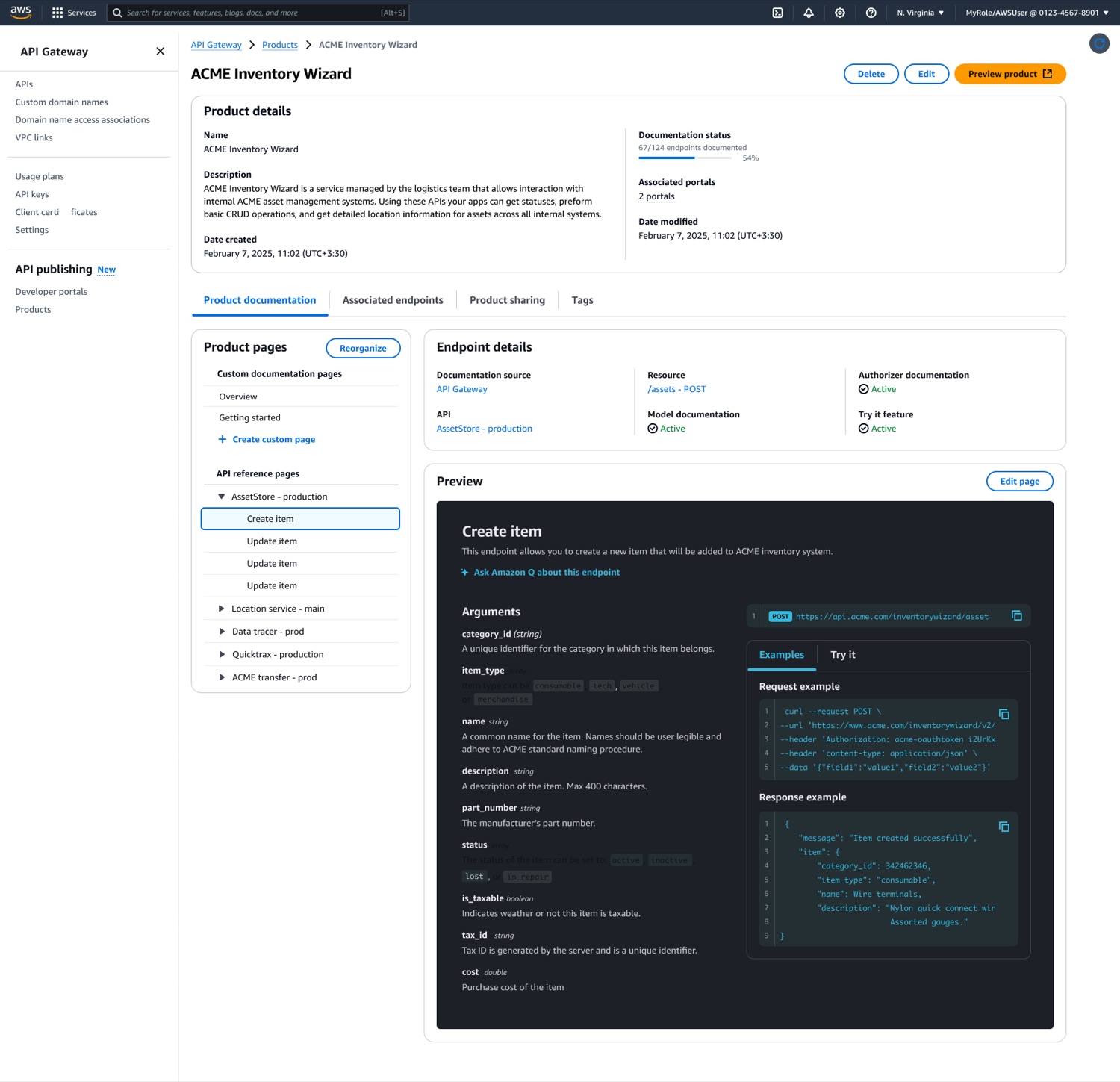Open the settings gear in top bar
This screenshot has height=1082, width=1120.
840,13
